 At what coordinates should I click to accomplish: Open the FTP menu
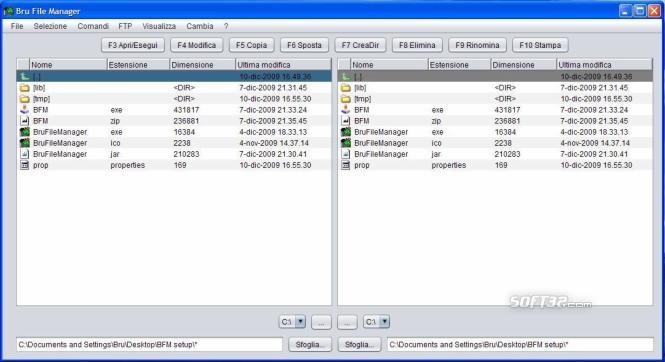[125, 26]
